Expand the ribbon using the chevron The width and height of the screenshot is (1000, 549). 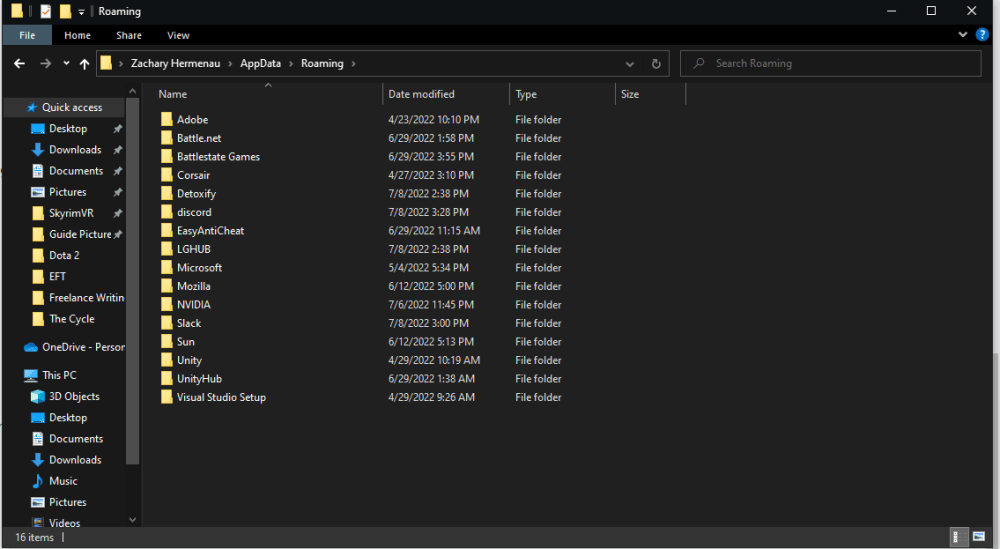[x=965, y=35]
